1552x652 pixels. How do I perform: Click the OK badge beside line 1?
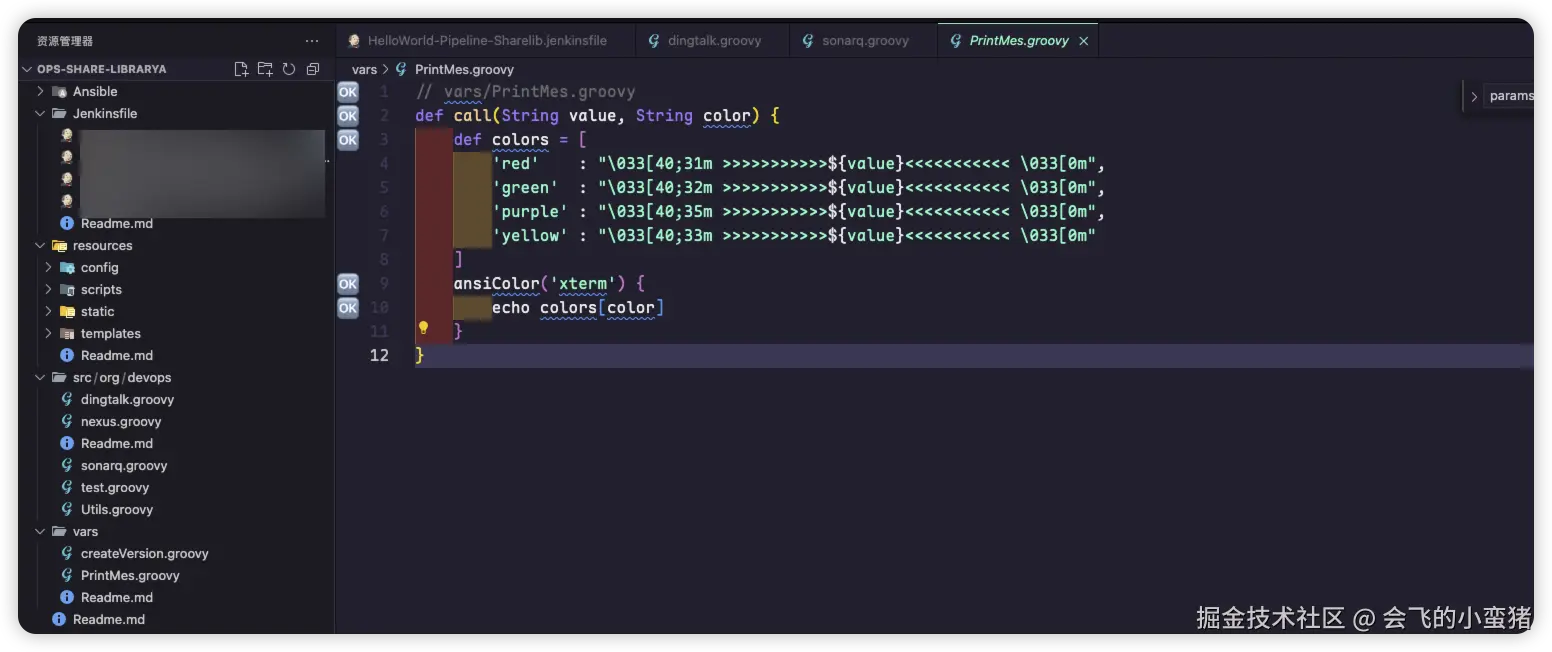pos(347,91)
